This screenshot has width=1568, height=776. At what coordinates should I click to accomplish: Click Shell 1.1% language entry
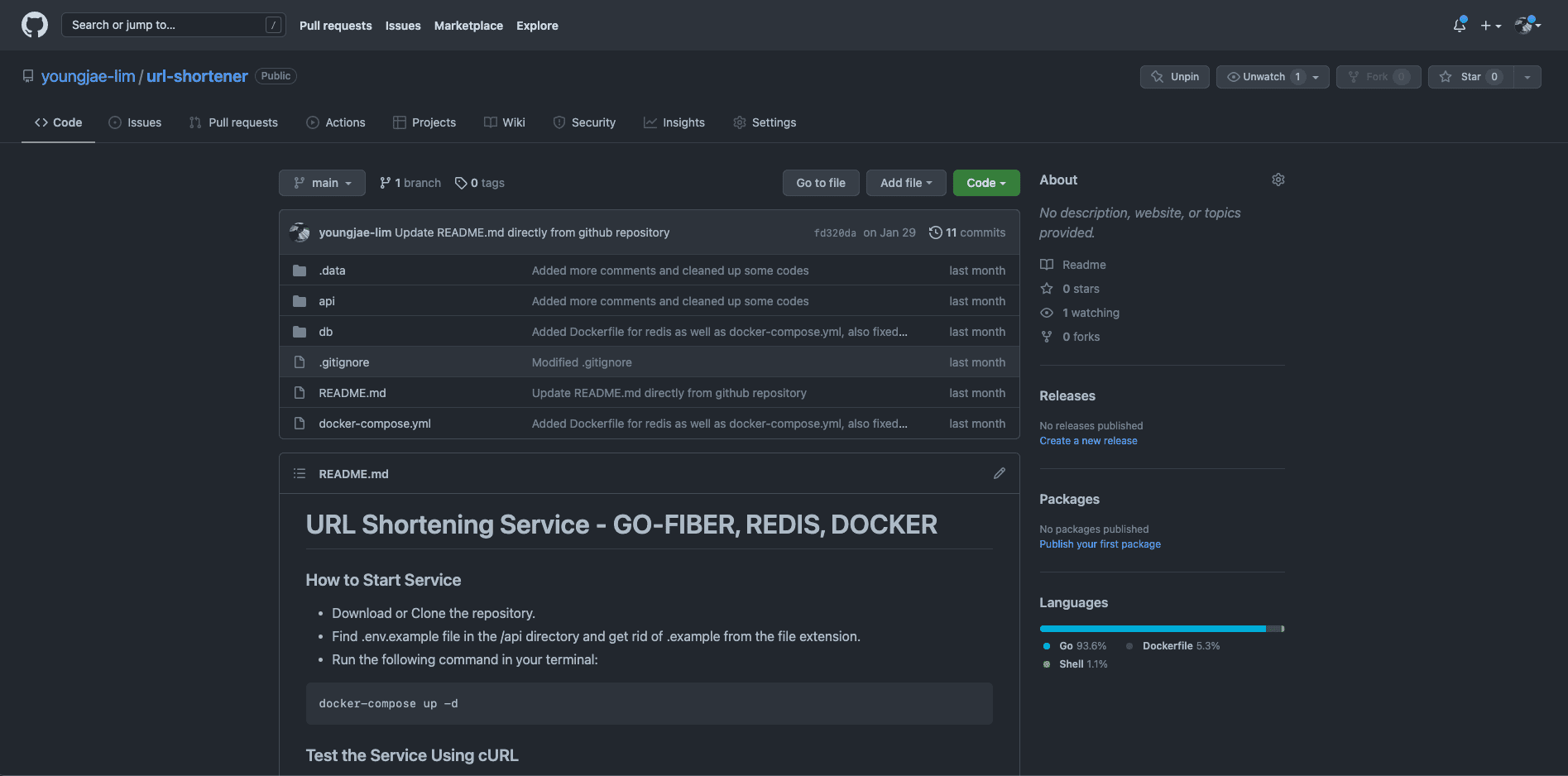[1075, 664]
